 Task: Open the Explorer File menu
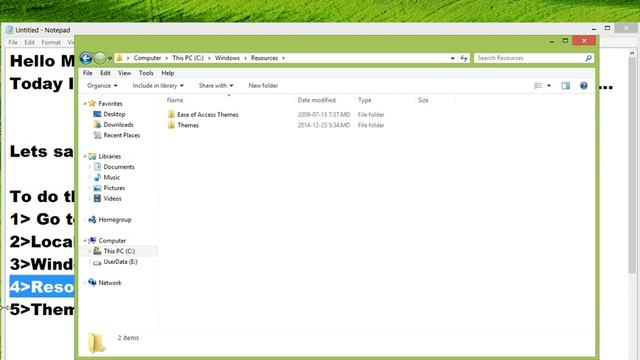pyautogui.click(x=88, y=73)
